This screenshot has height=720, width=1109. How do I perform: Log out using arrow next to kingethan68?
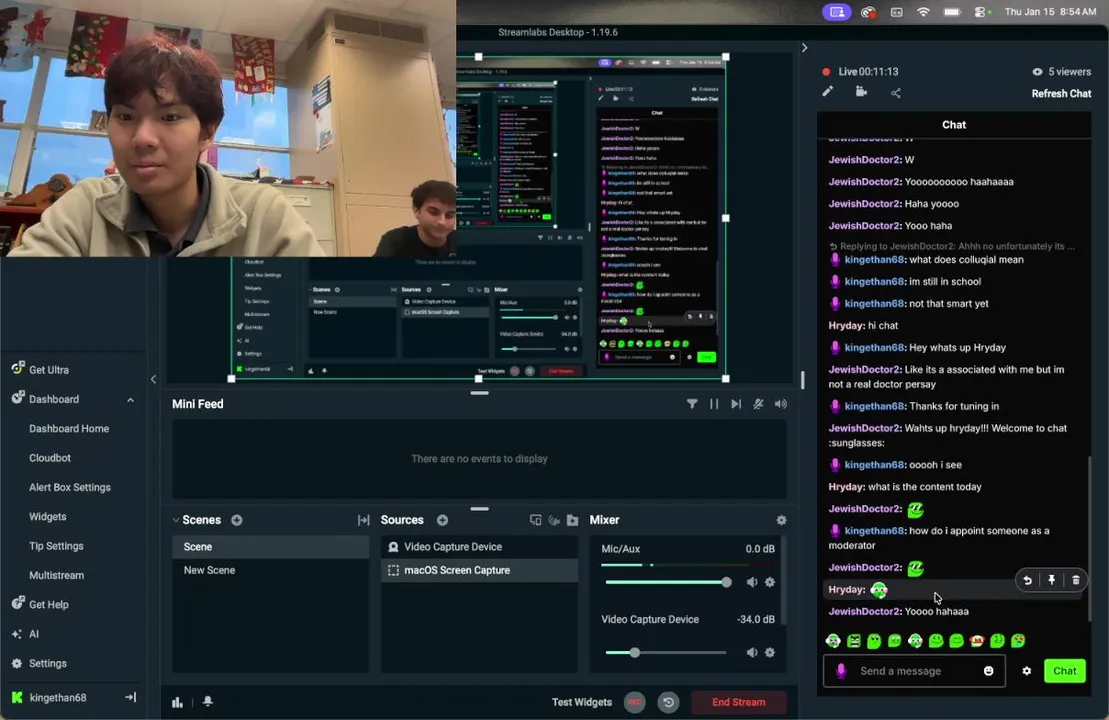(131, 697)
